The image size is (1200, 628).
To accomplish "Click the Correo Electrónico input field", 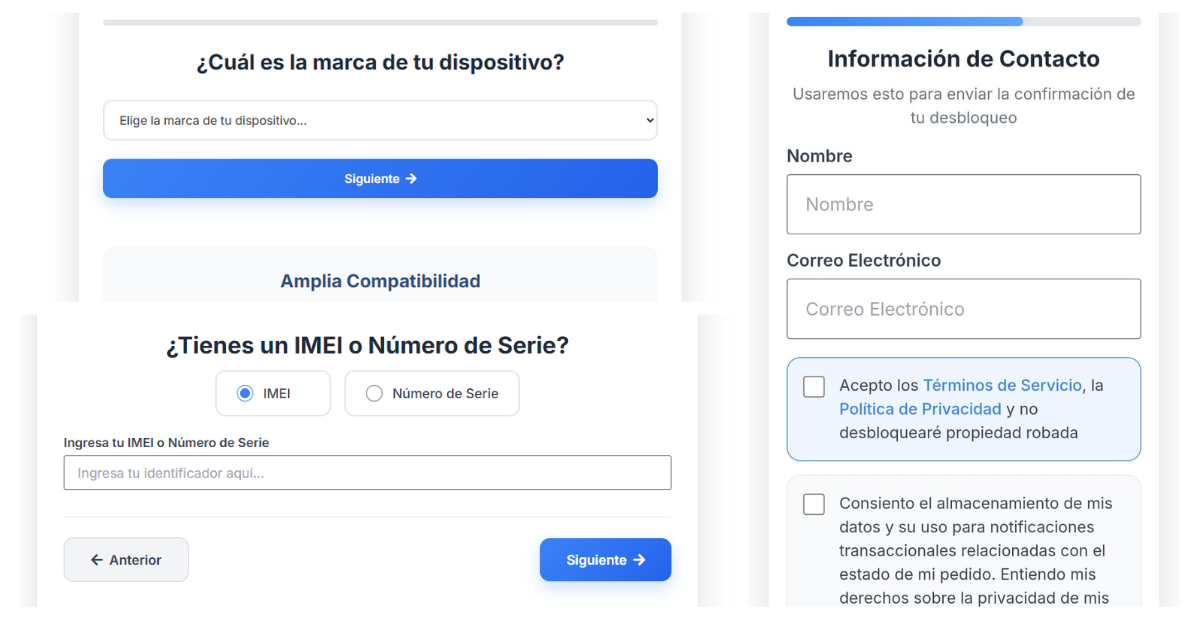I will point(963,308).
